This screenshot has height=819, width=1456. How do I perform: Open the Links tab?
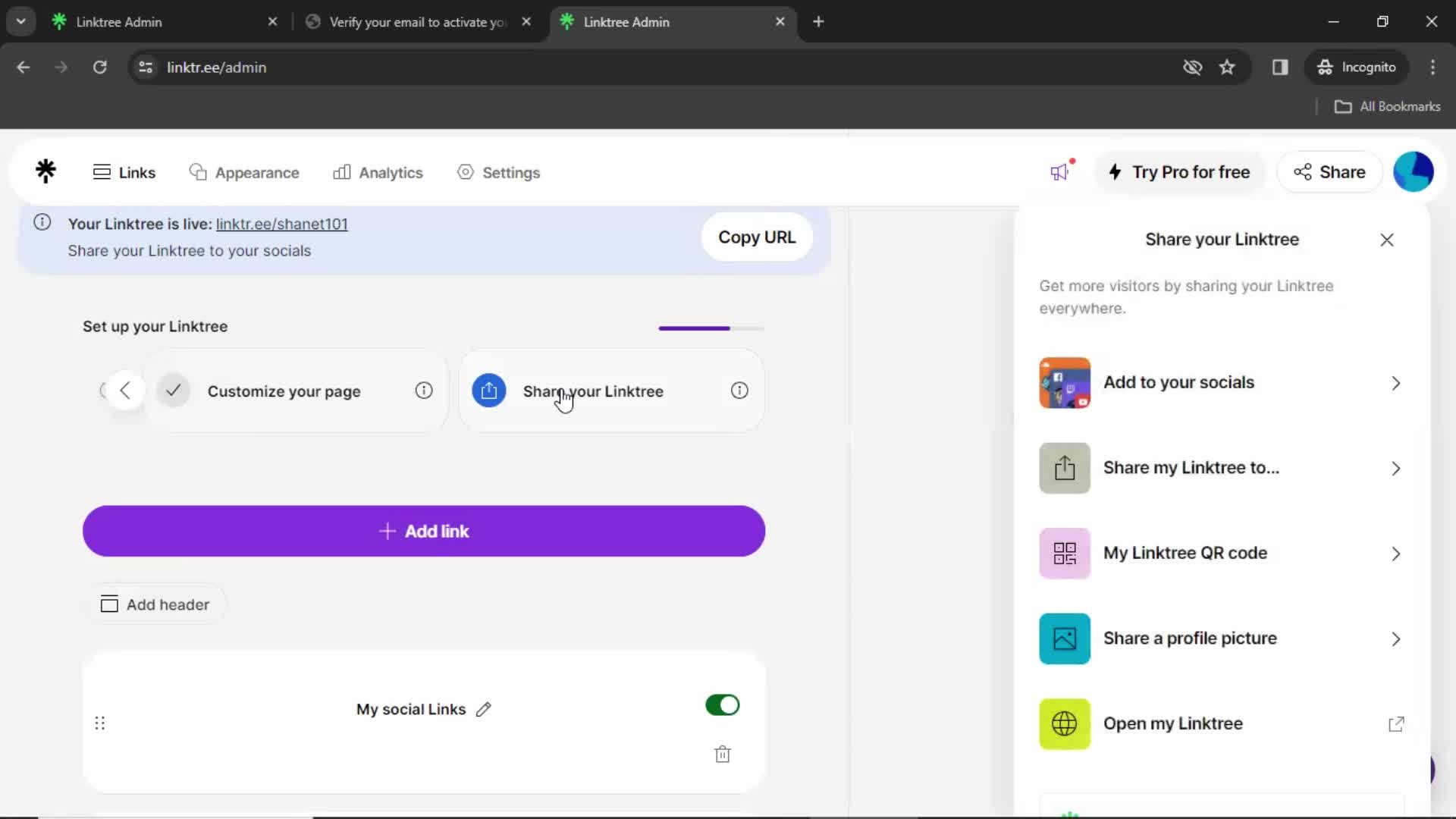coord(124,172)
